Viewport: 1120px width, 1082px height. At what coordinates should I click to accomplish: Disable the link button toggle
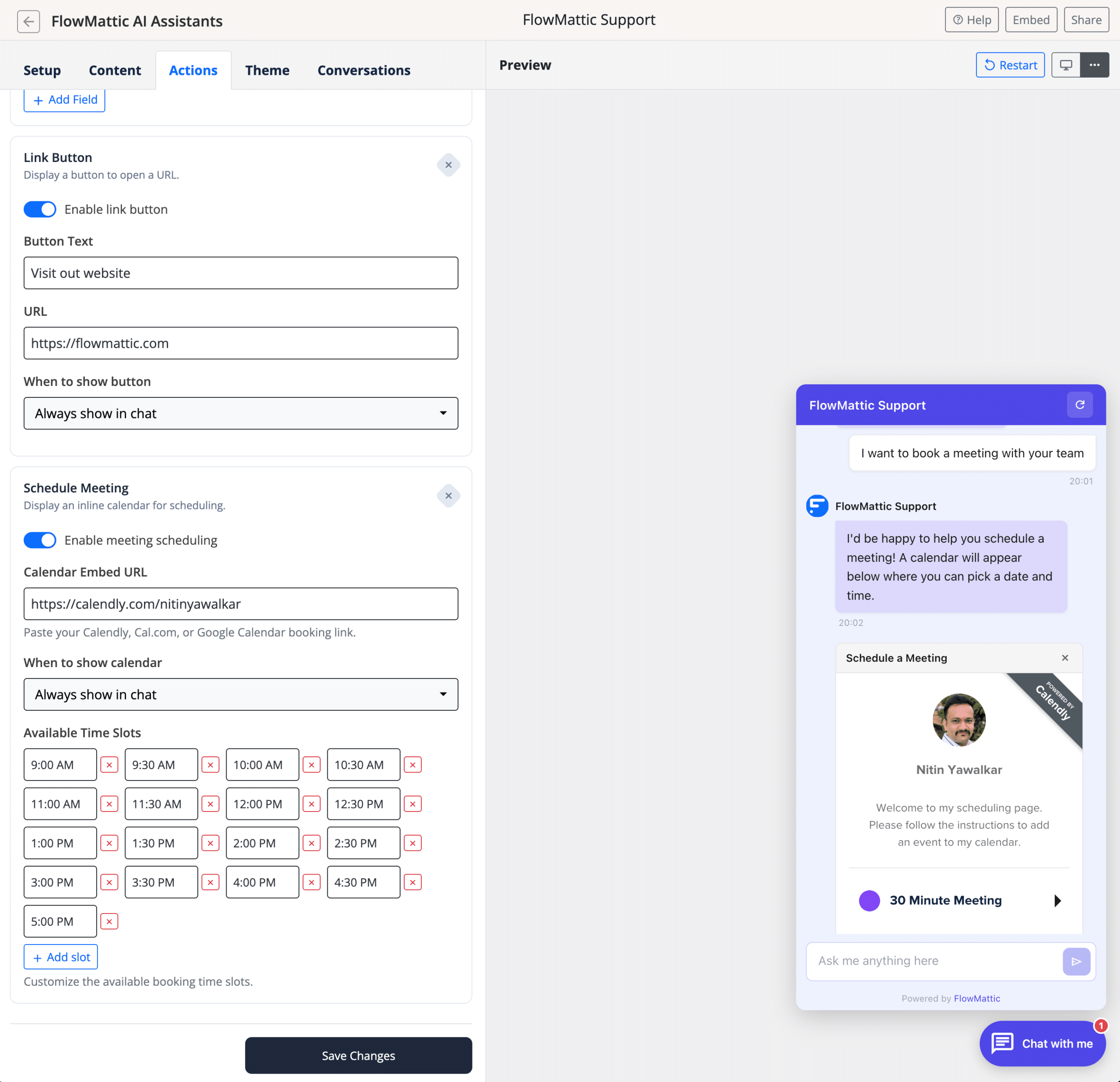[40, 209]
